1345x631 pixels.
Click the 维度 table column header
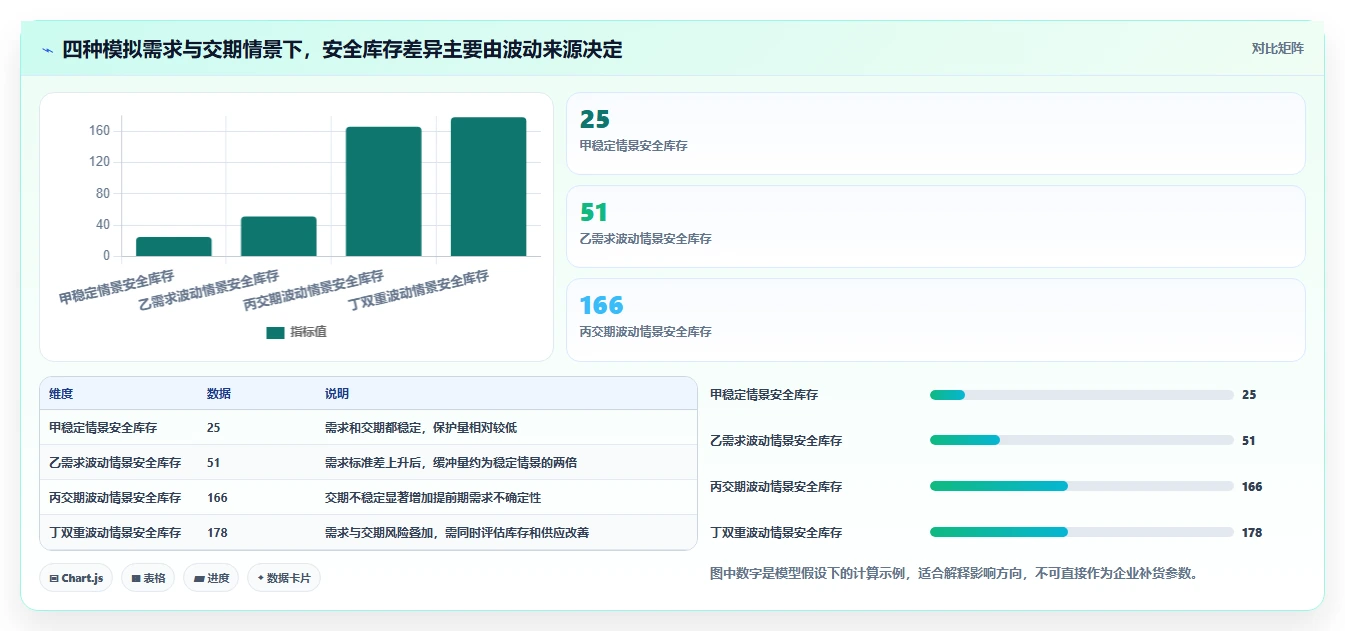point(61,394)
